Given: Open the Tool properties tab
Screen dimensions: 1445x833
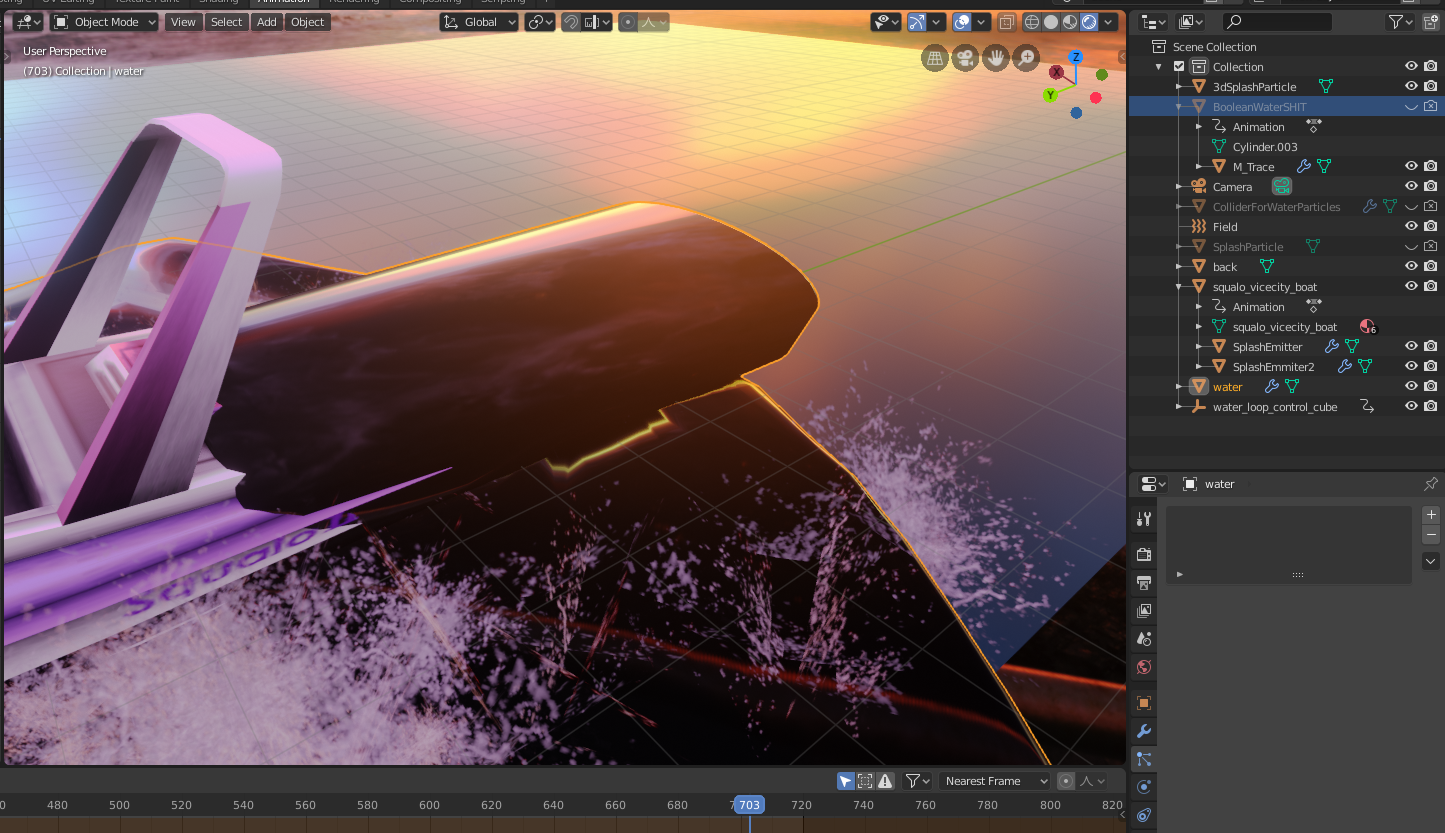Looking at the screenshot, I should tap(1144, 519).
